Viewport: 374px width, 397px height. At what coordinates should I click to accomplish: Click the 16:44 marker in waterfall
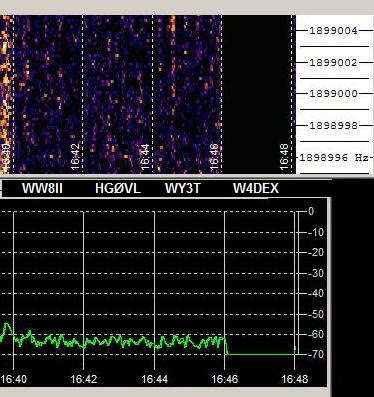coord(145,156)
